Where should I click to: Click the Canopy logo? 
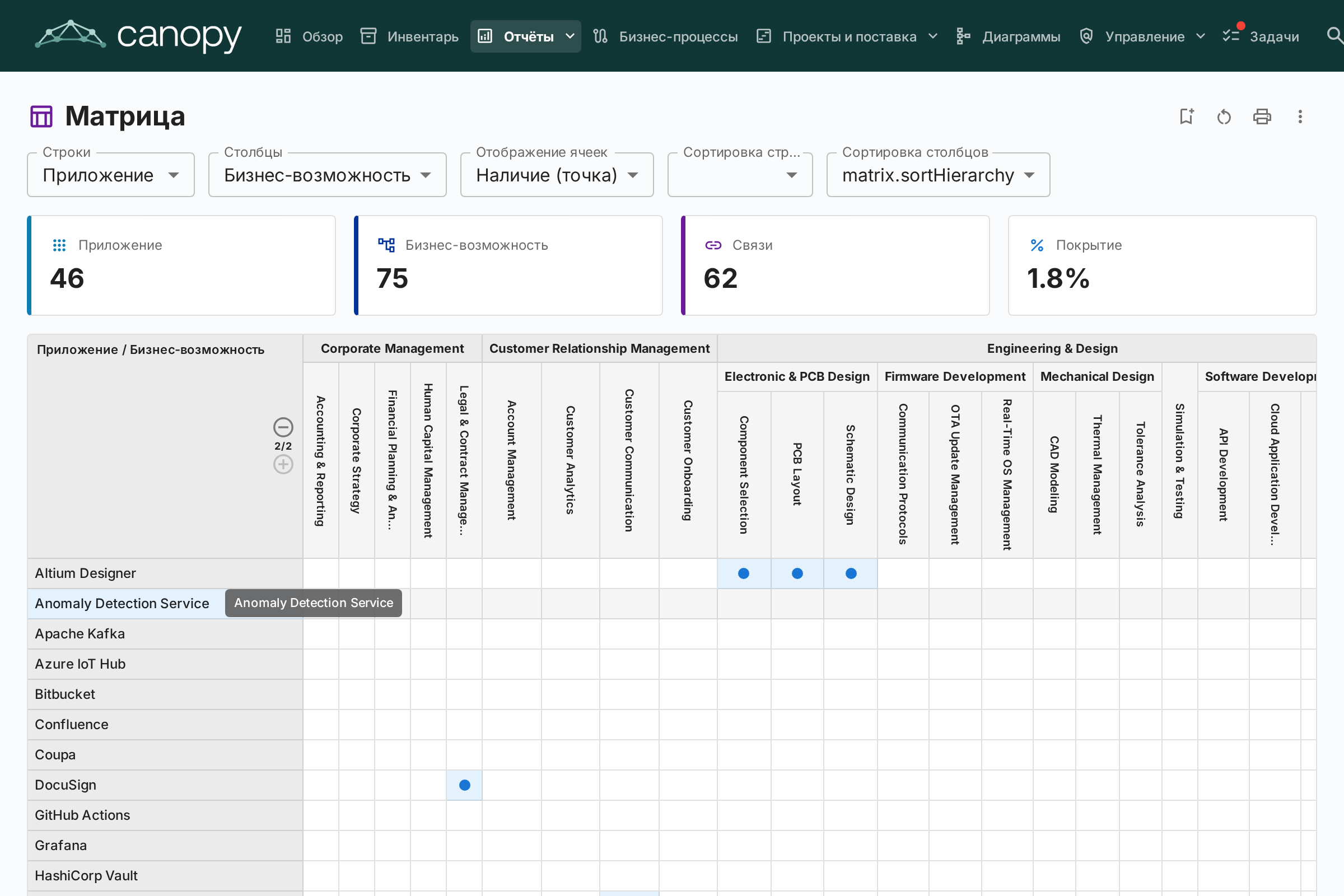[x=138, y=35]
